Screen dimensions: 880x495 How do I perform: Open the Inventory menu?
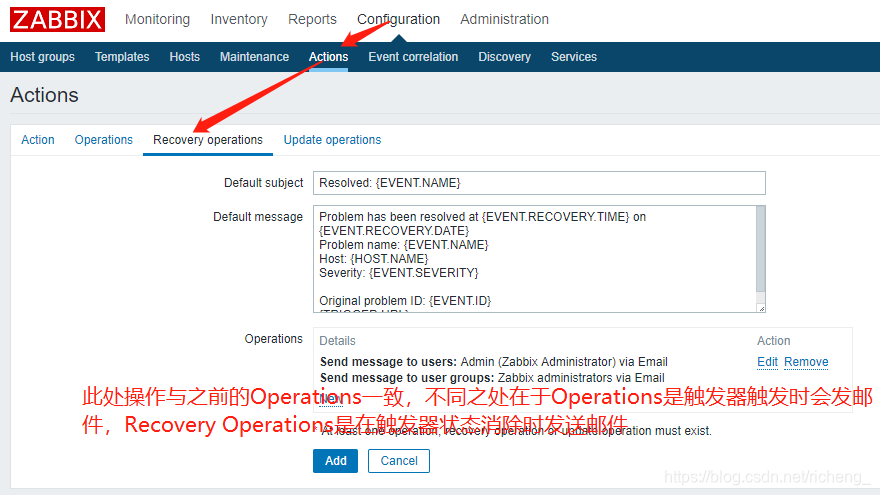[239, 19]
